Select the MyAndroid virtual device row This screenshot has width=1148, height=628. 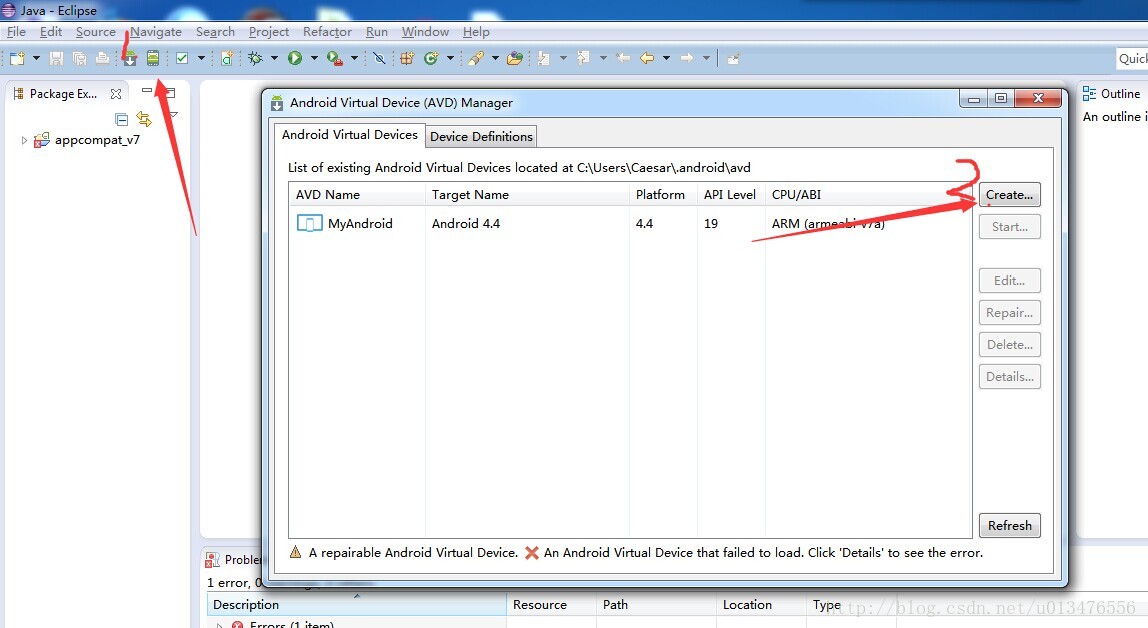coord(630,223)
